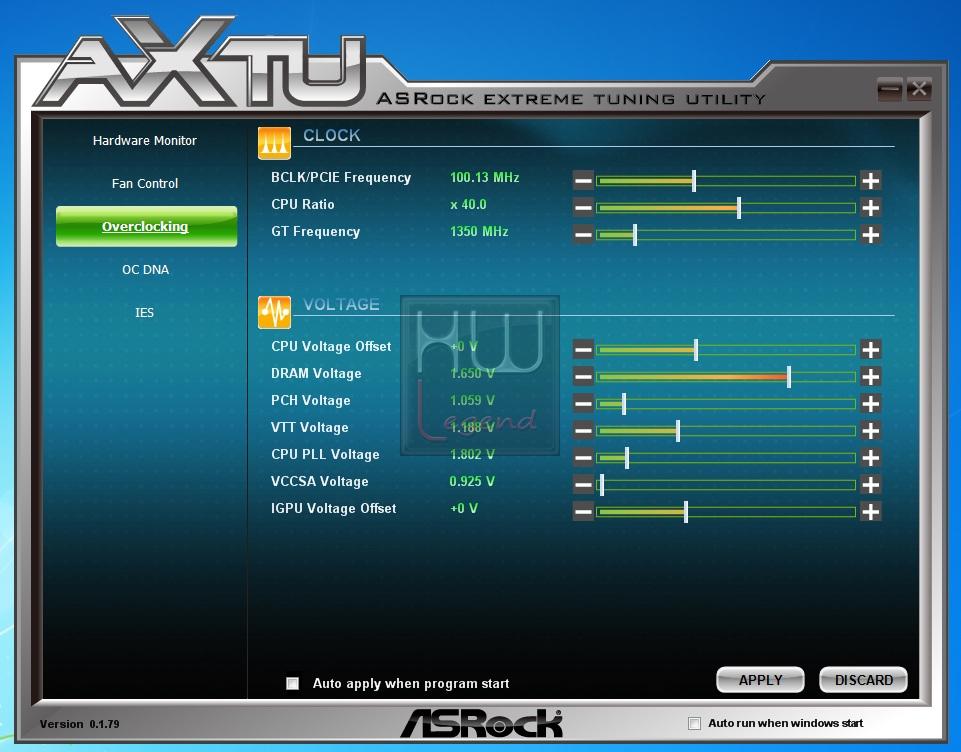Screen dimensions: 961x752
Task: Increase CPU Voltage Offset plus button
Action: (x=870, y=350)
